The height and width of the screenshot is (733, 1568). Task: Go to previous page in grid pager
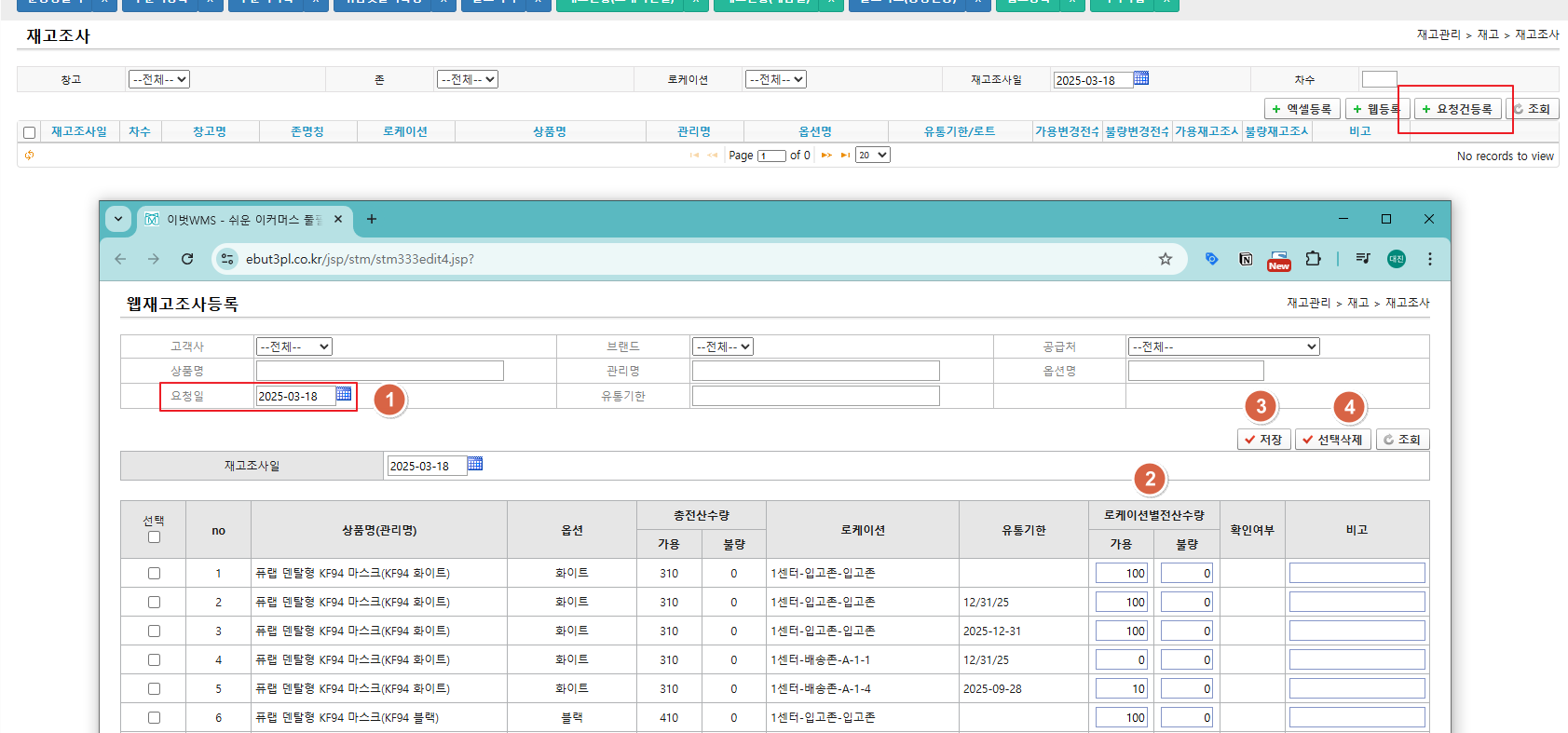pos(713,156)
